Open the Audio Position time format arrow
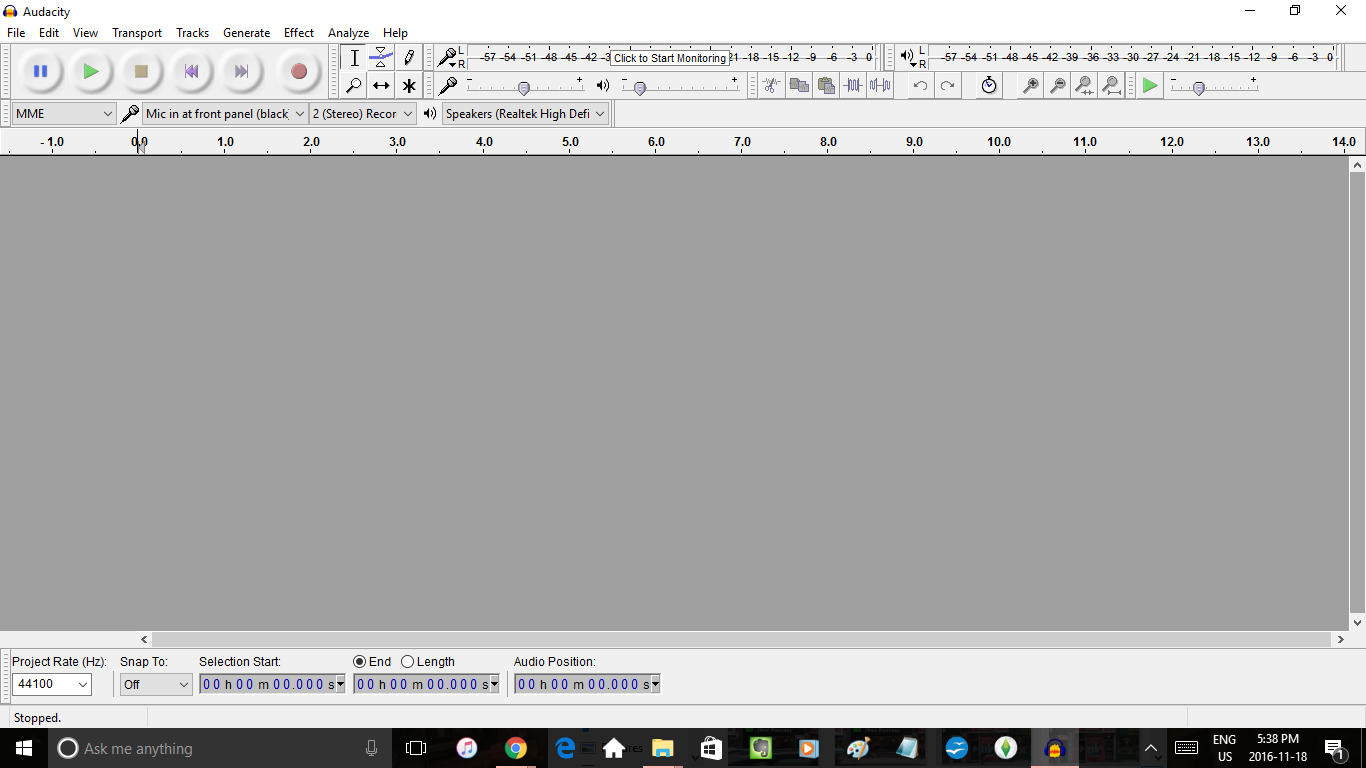 click(655, 684)
